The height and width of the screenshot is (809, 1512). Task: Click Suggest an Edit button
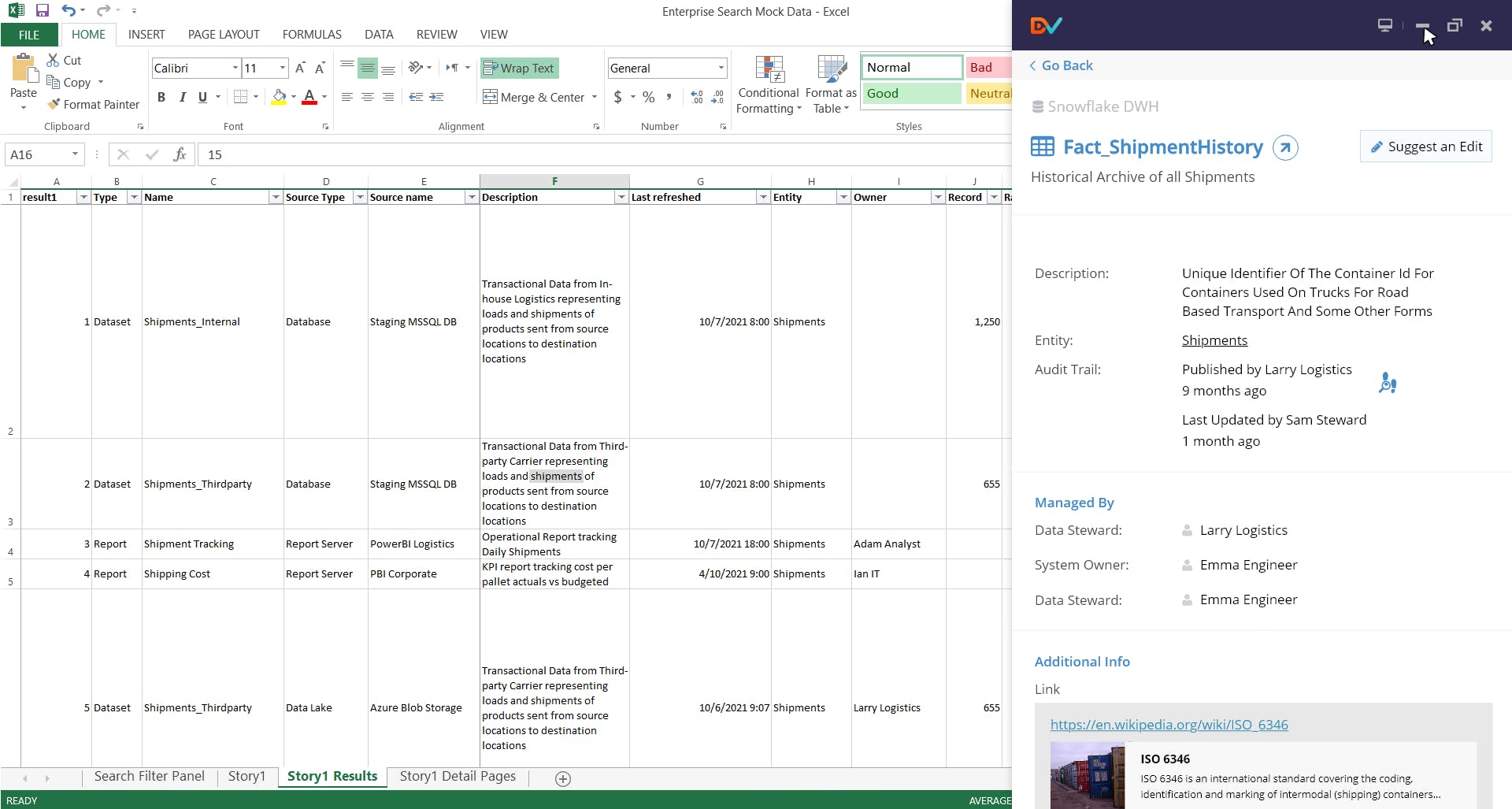tap(1426, 147)
